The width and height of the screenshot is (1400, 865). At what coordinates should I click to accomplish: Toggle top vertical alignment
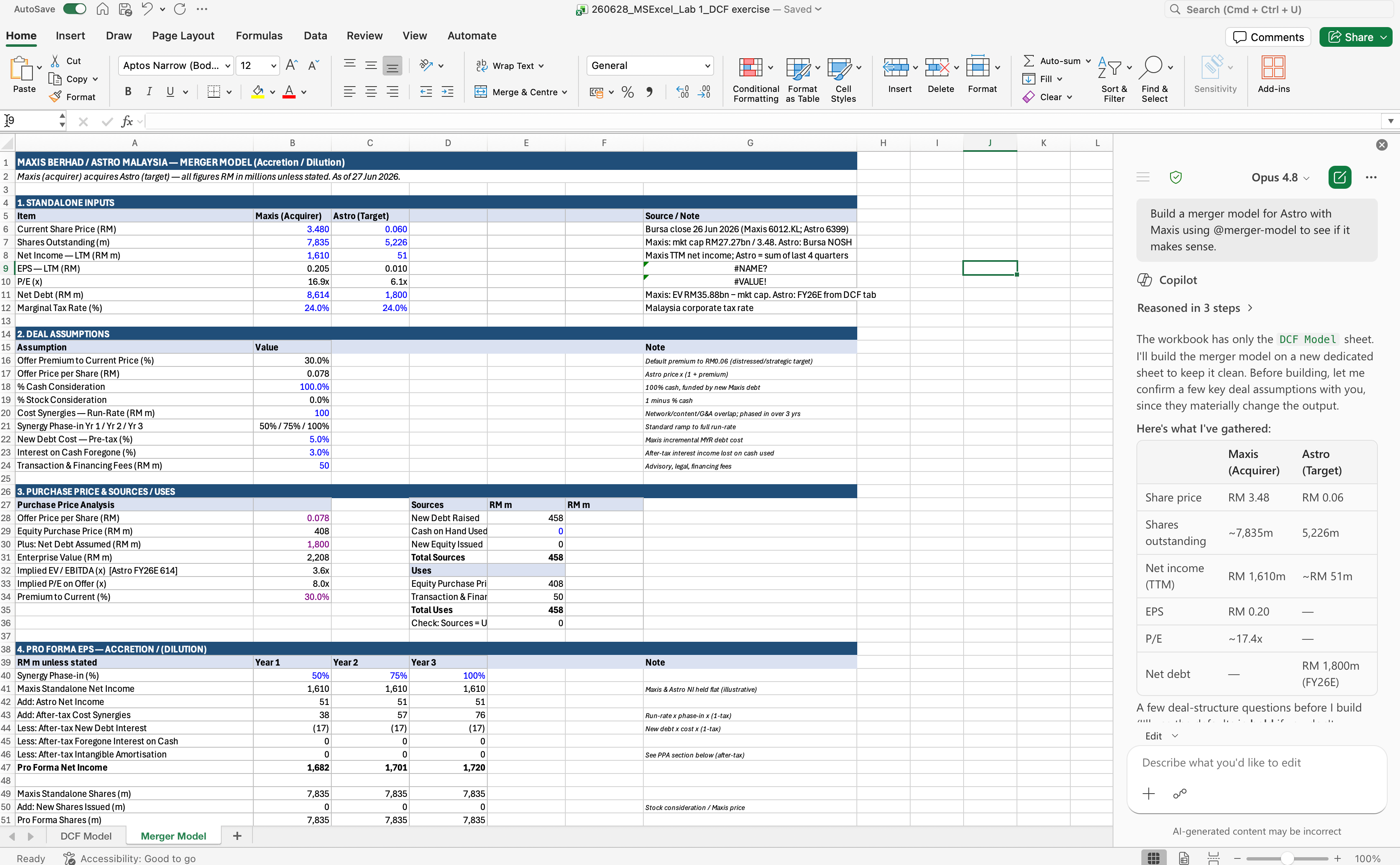(350, 65)
